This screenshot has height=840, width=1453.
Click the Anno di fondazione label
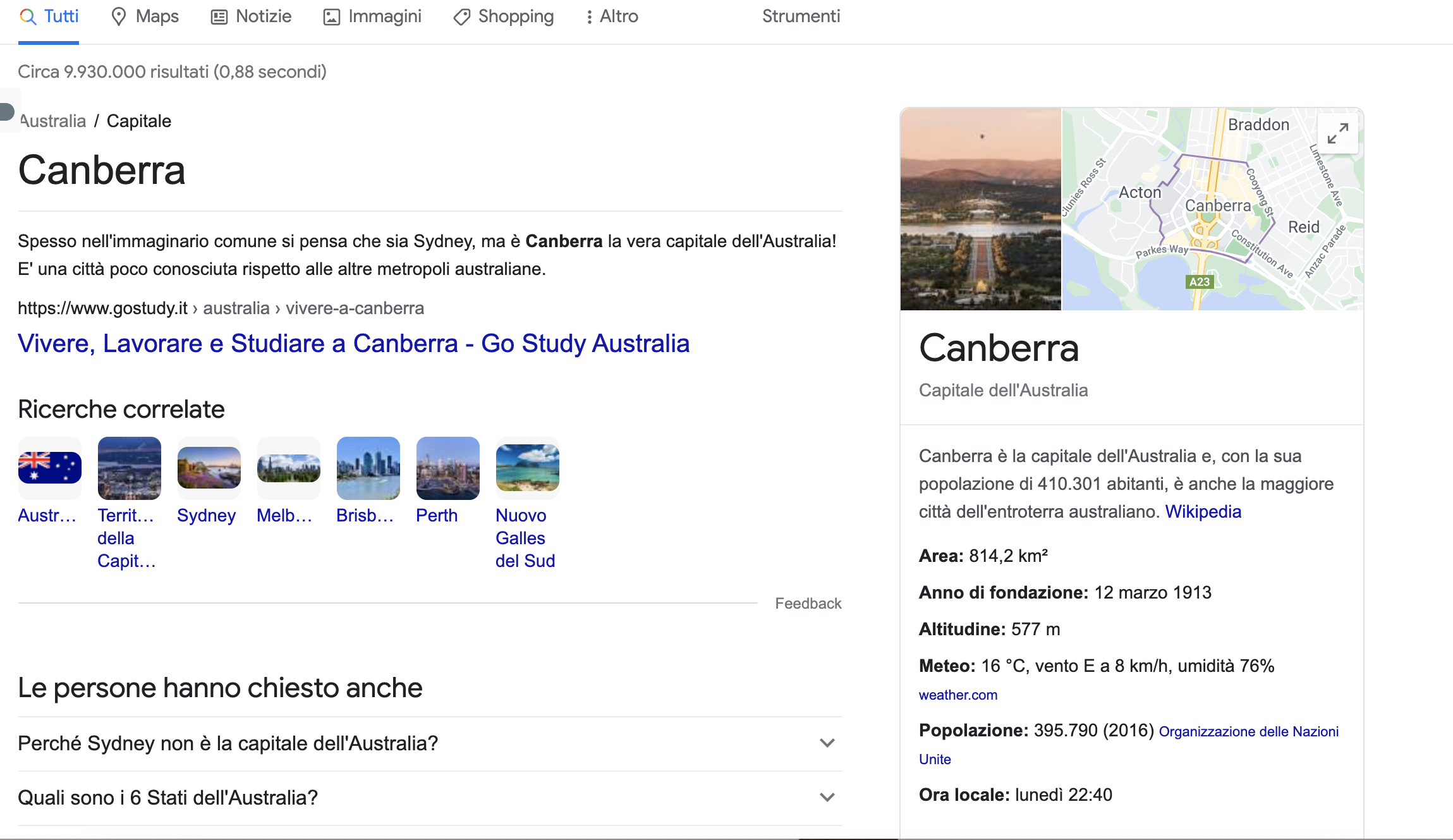pos(1004,593)
